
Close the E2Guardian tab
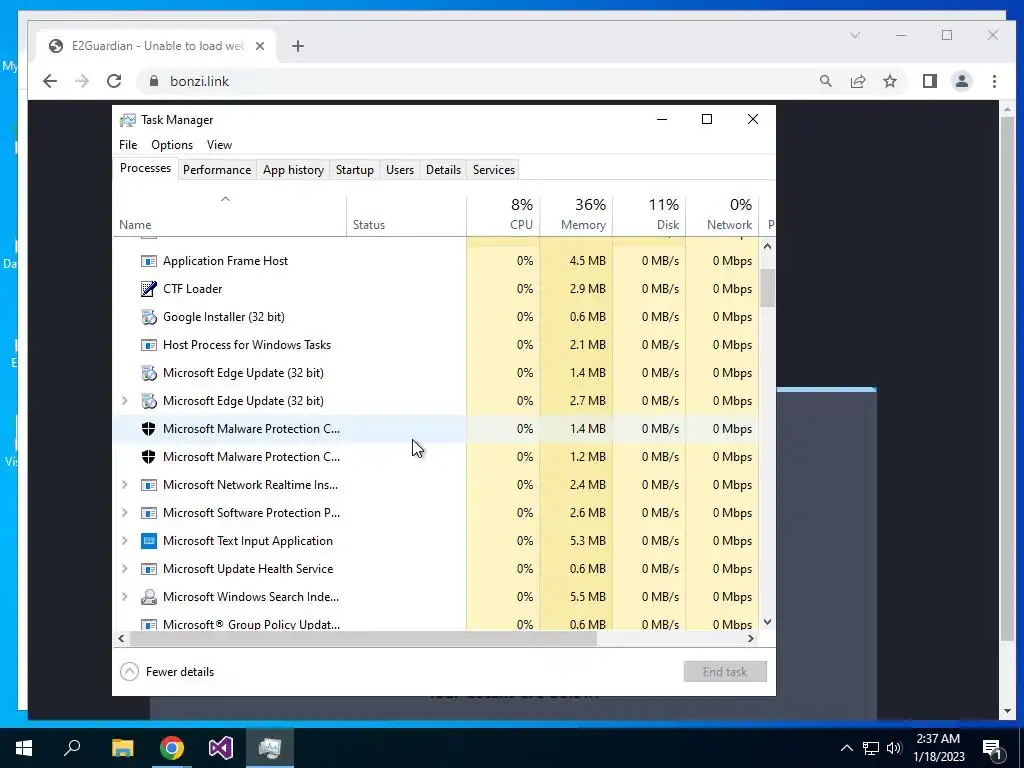(x=260, y=46)
